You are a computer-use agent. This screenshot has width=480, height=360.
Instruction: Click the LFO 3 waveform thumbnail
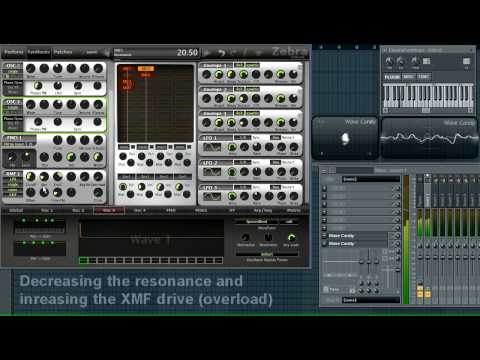click(x=212, y=196)
